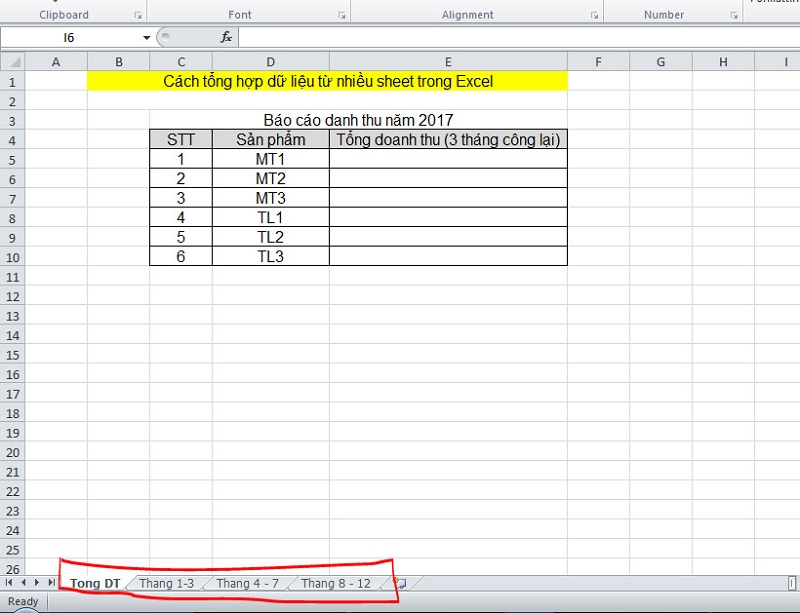Open the Alignment dialog launcher
The height and width of the screenshot is (613, 800).
coord(594,15)
